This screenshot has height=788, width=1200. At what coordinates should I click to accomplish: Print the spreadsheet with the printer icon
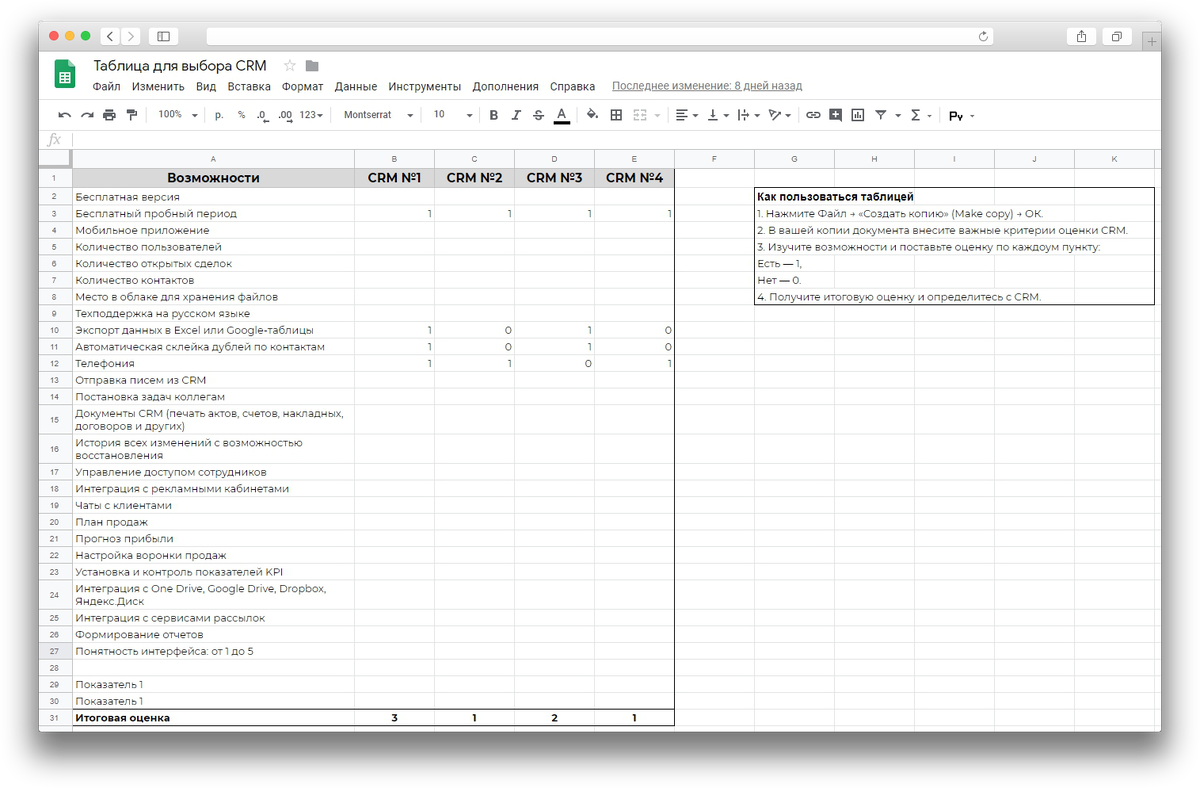(109, 115)
